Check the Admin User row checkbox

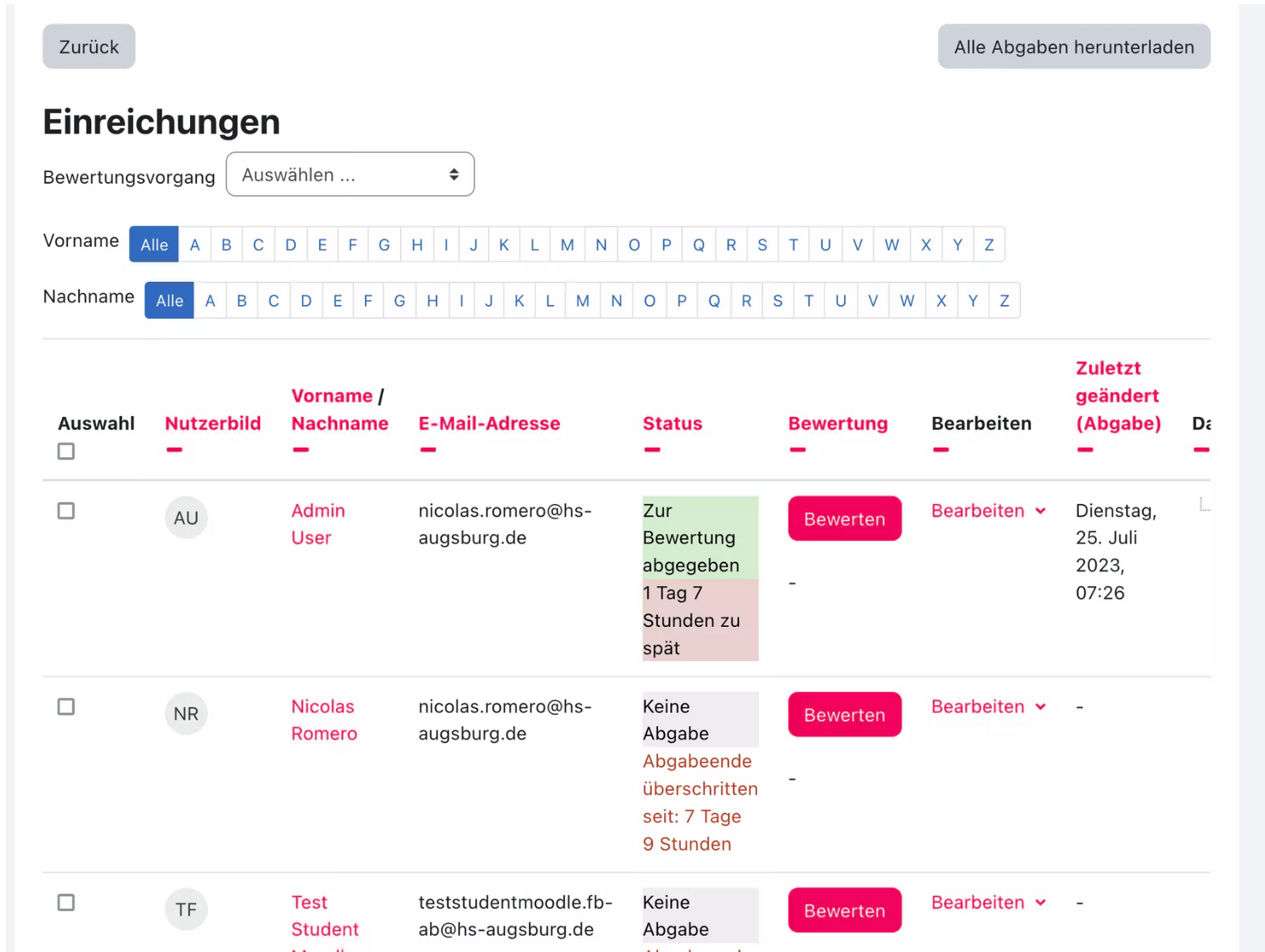pyautogui.click(x=66, y=511)
